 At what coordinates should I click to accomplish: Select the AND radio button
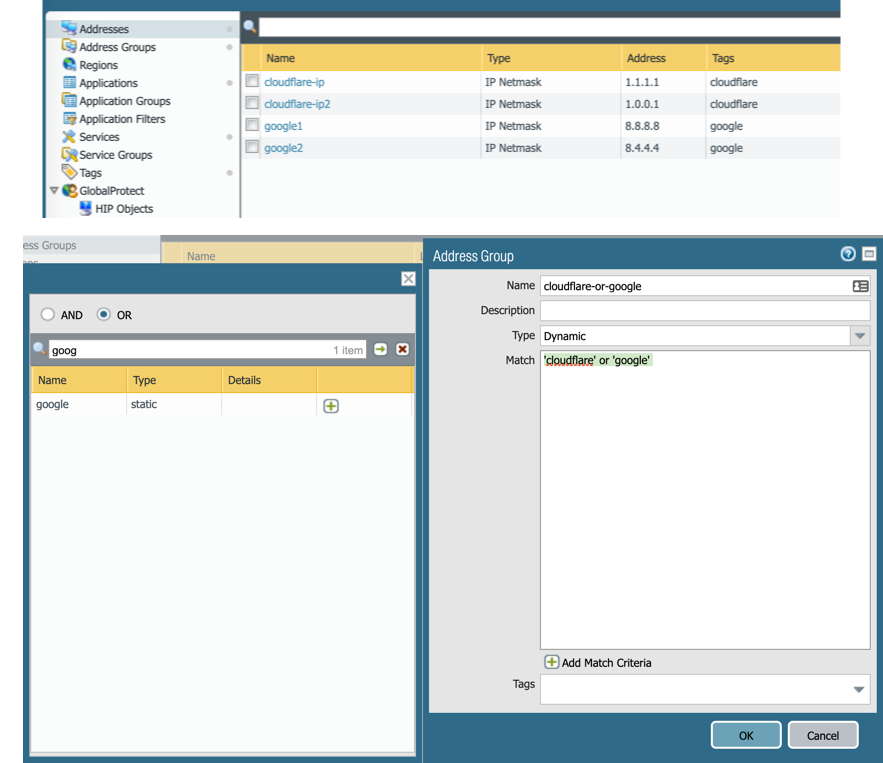(48, 315)
